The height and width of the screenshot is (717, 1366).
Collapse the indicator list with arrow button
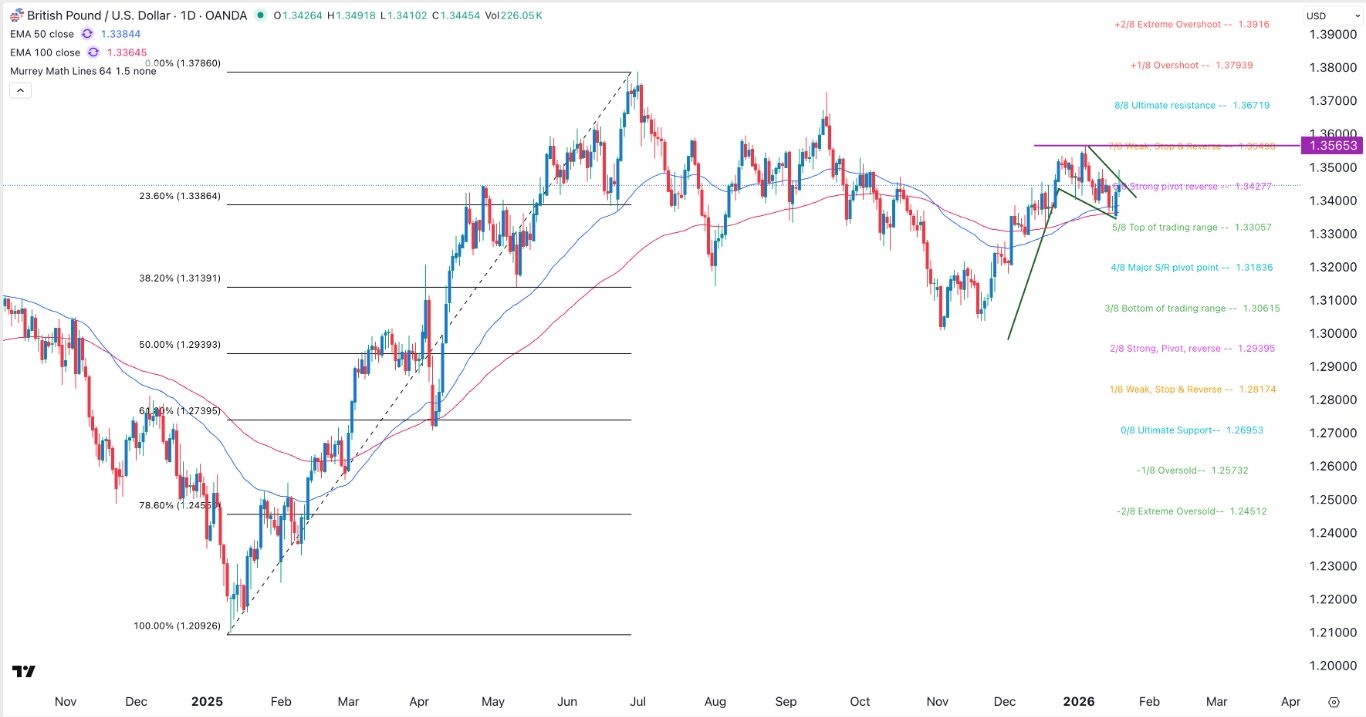pyautogui.click(x=19, y=89)
